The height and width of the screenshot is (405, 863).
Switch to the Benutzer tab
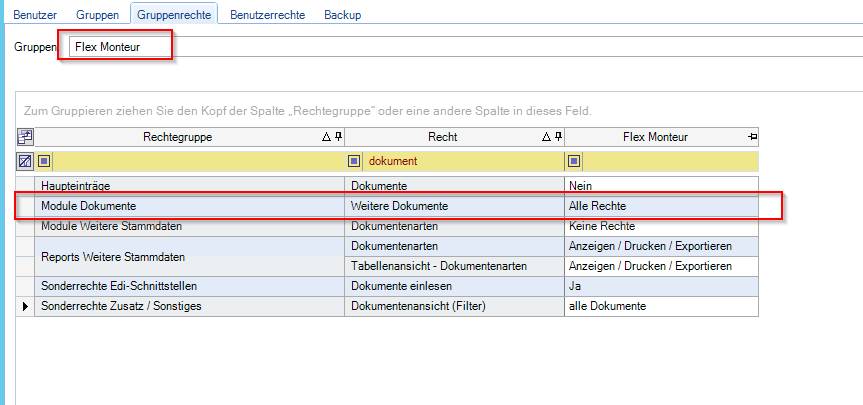pos(35,15)
